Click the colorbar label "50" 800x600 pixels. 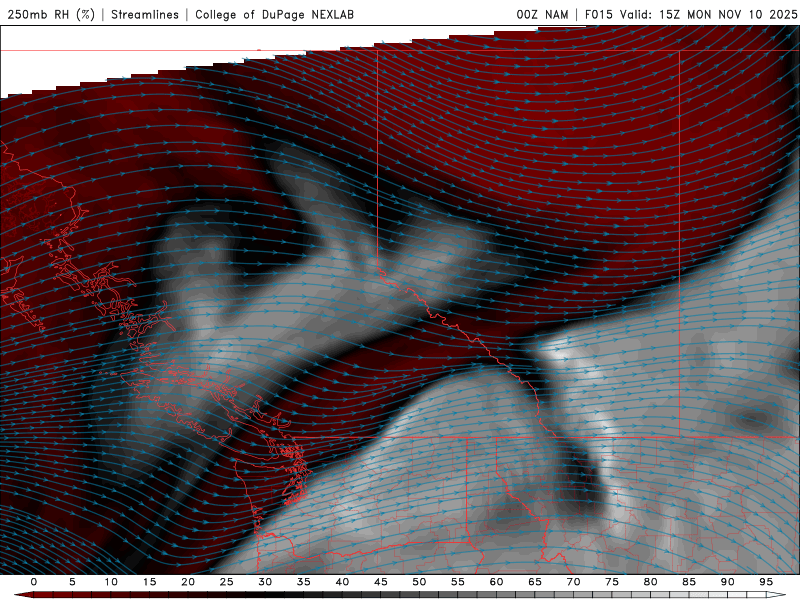[x=419, y=582]
